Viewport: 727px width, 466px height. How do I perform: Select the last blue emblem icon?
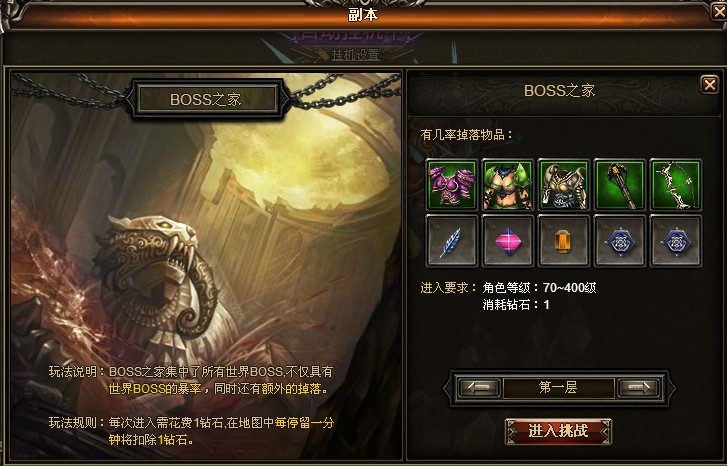pos(676,241)
